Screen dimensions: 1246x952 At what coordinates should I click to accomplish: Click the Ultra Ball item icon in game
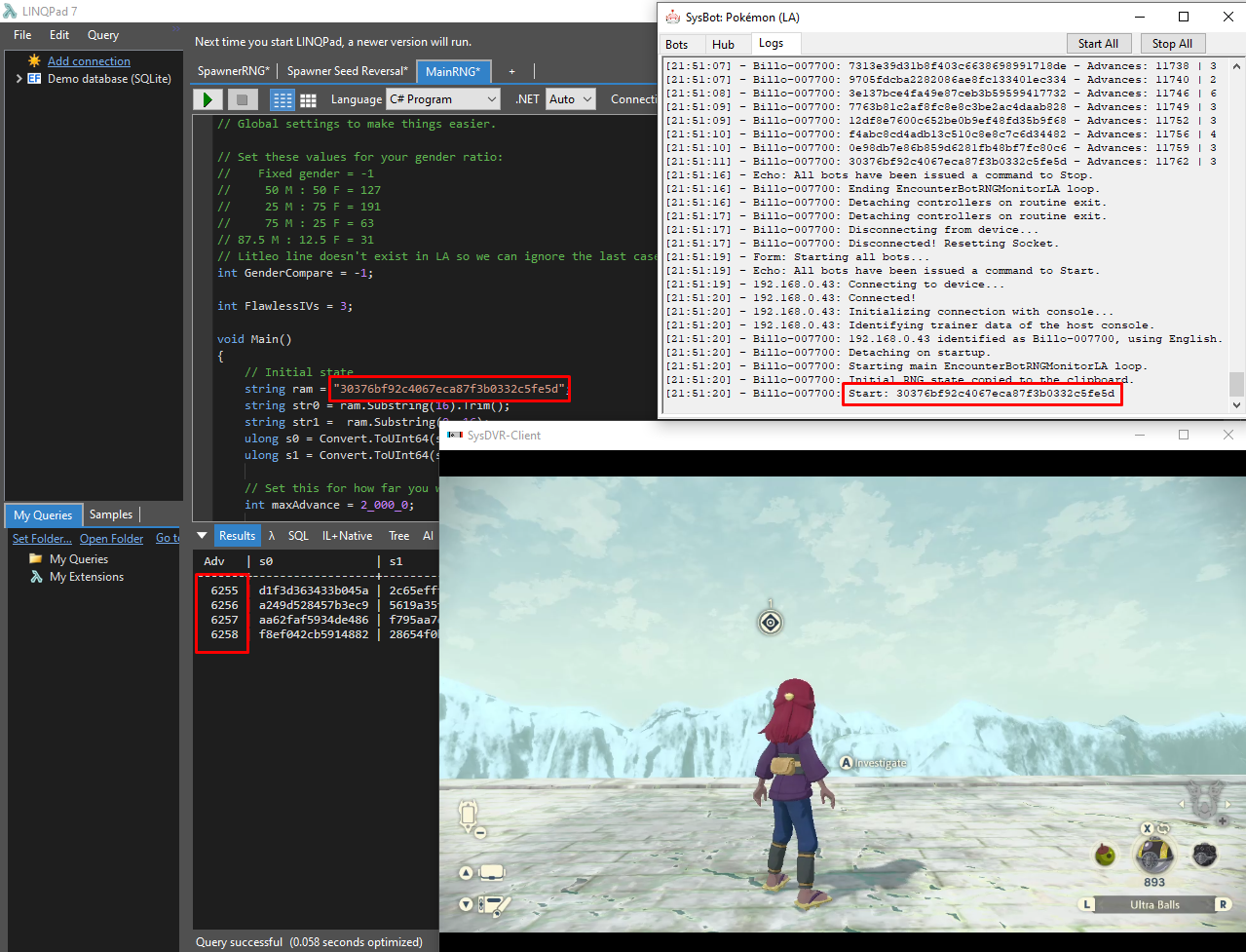coord(1154,856)
